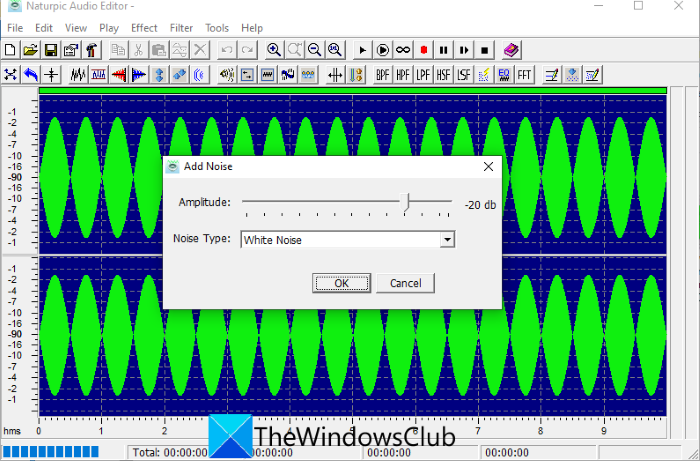Click the Open file folder icon

[30, 50]
